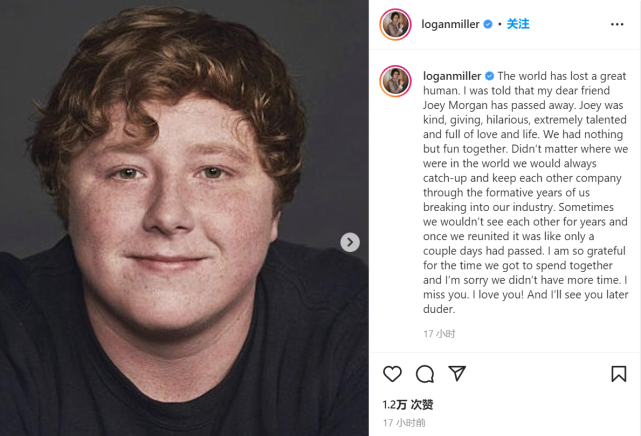Open the three-dot more options menu
The height and width of the screenshot is (436, 641).
[x=617, y=24]
